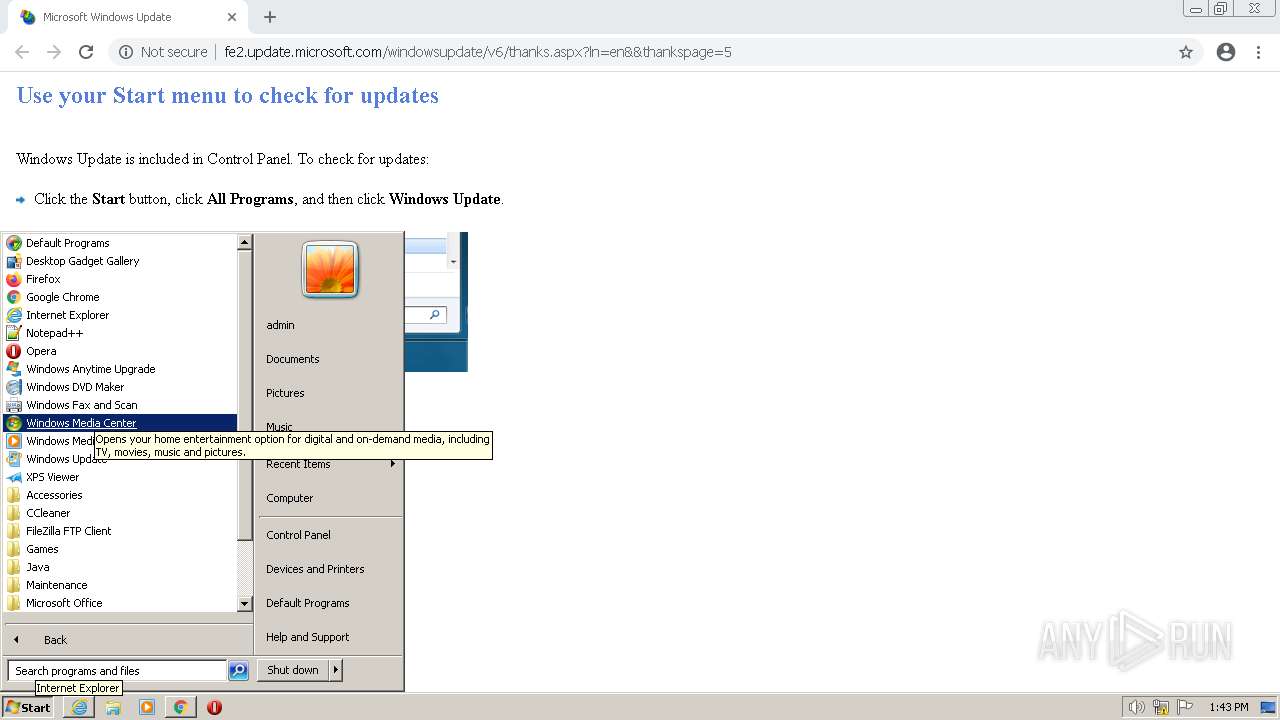The image size is (1280, 720).
Task: Open Windows Fax and Scan icon
Action: coord(14,405)
